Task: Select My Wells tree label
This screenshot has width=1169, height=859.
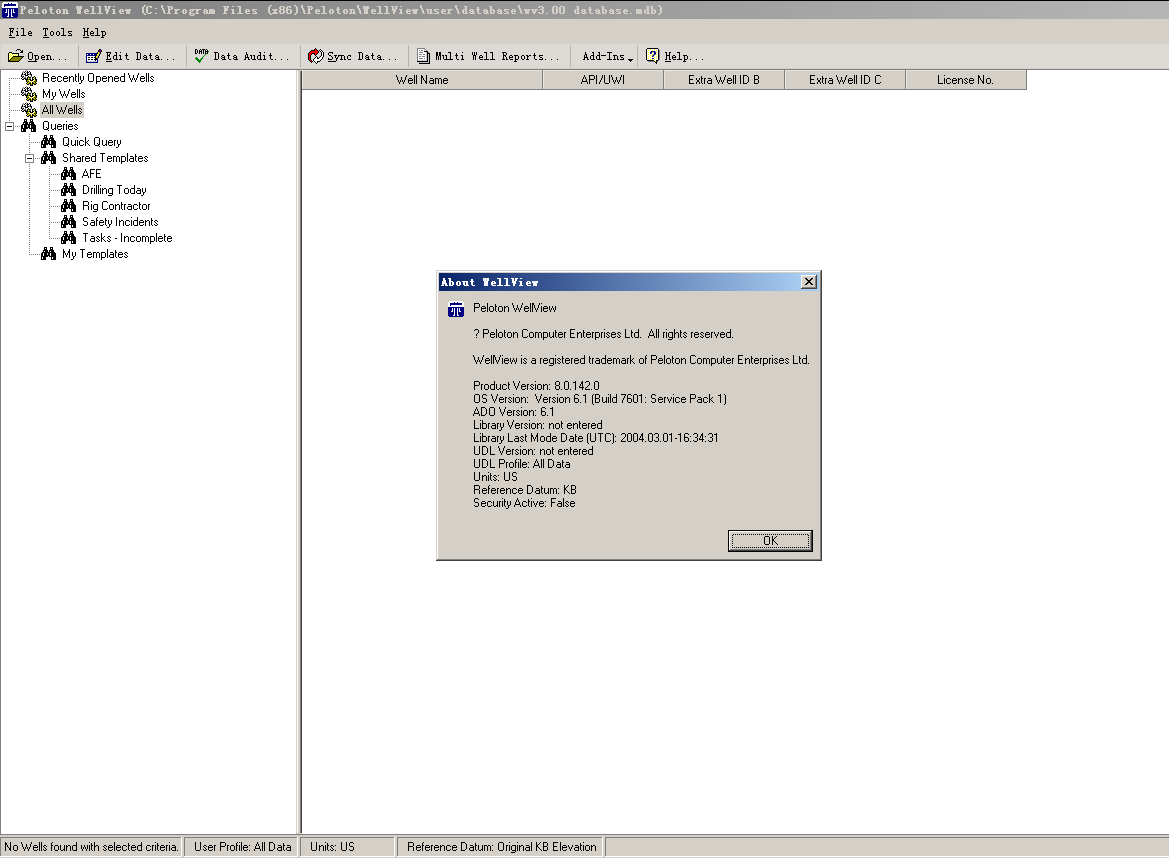Action: (x=63, y=94)
